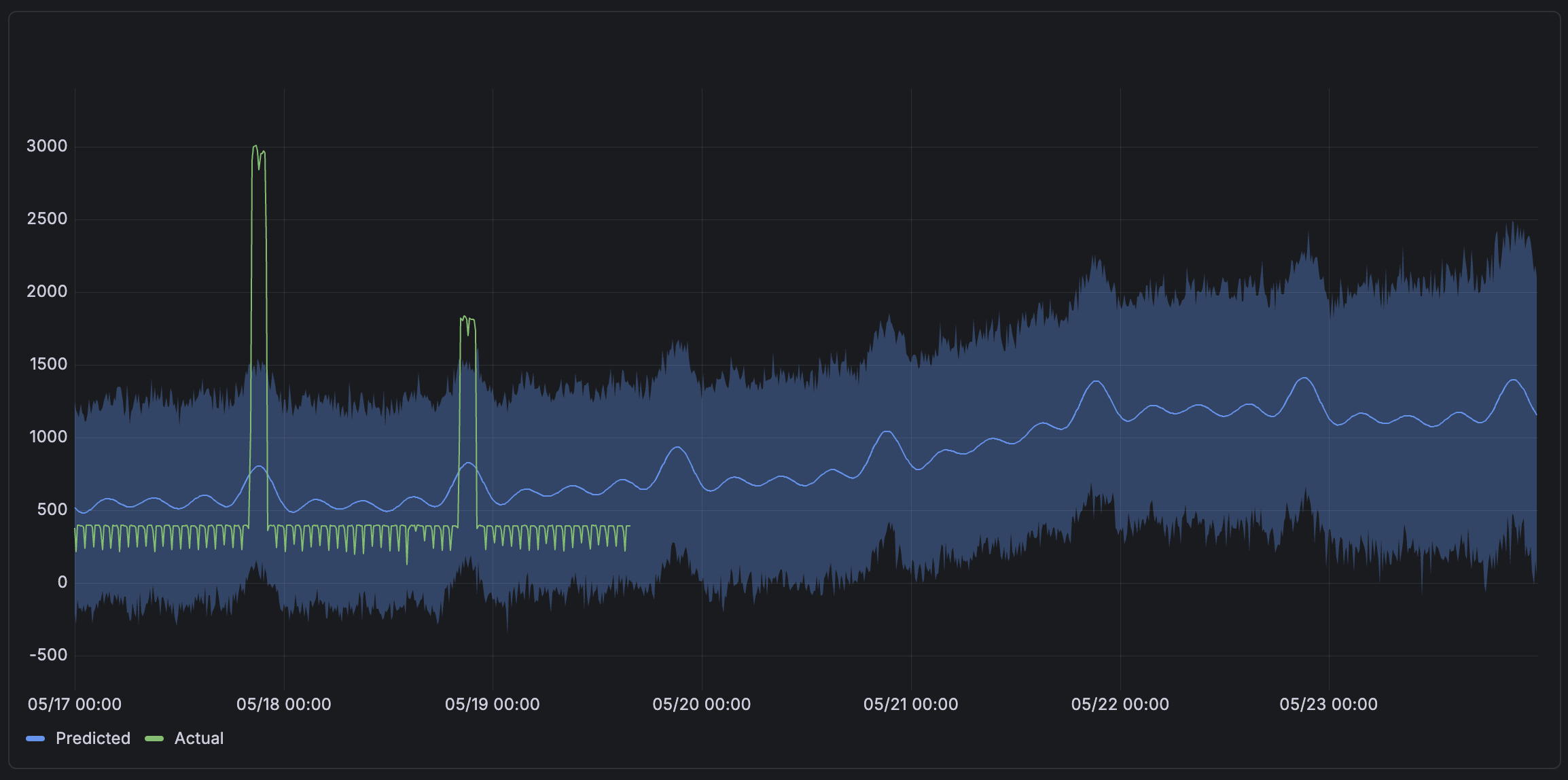Click the 500 y-axis label
1568x780 pixels.
(x=52, y=510)
